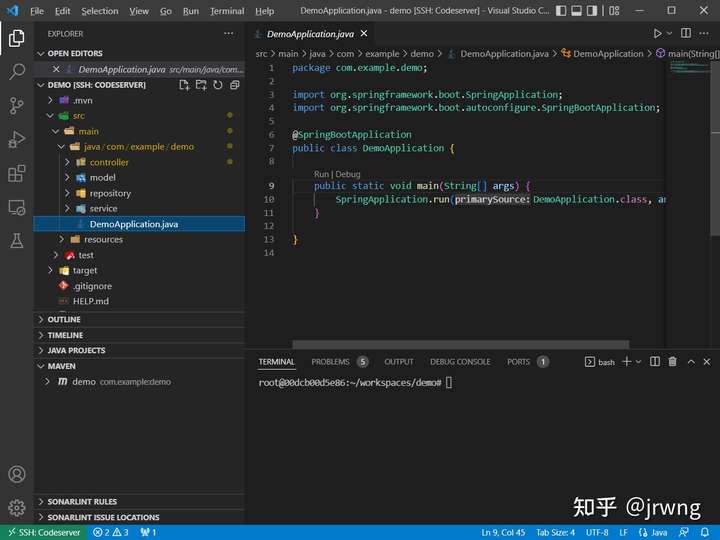Switch to PORTS tab

point(527,362)
